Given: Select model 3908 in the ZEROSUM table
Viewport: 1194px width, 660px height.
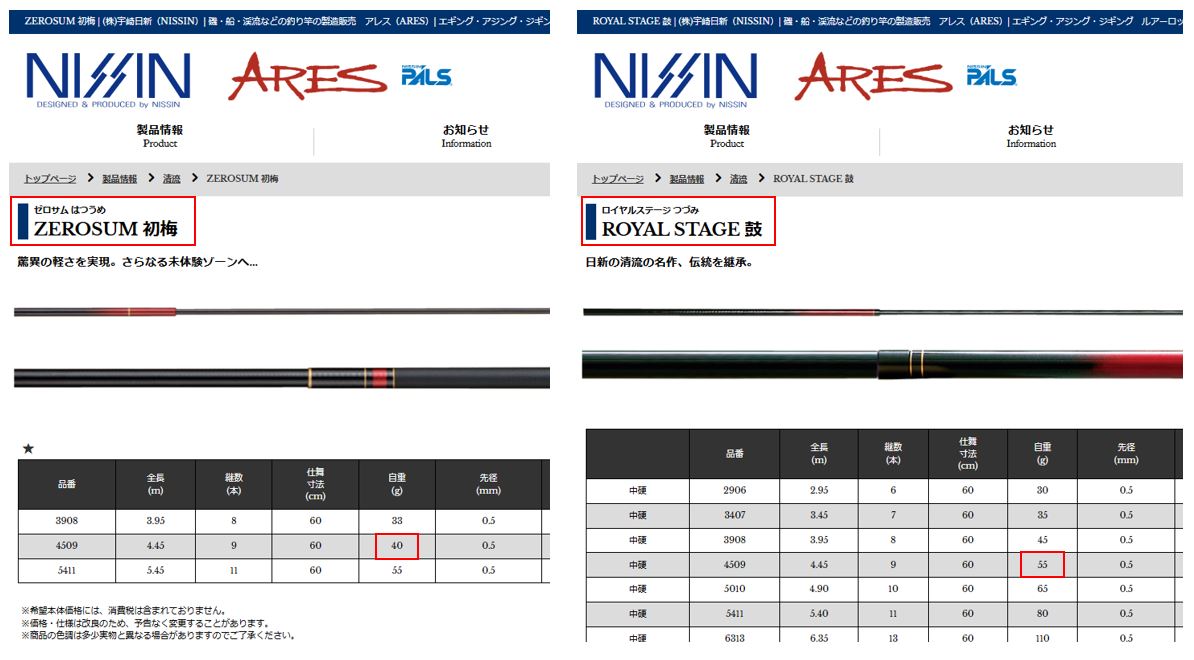Looking at the screenshot, I should (x=66, y=521).
